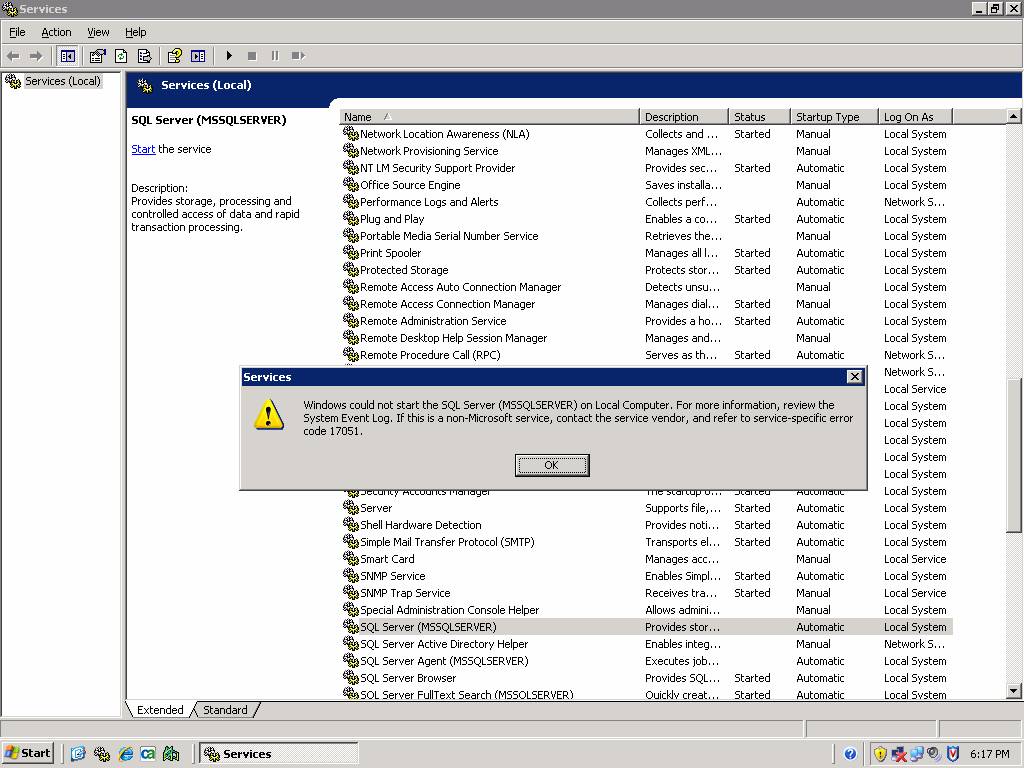Toggle the Show/Hide Console Tree toolbar button

pyautogui.click(x=67, y=56)
